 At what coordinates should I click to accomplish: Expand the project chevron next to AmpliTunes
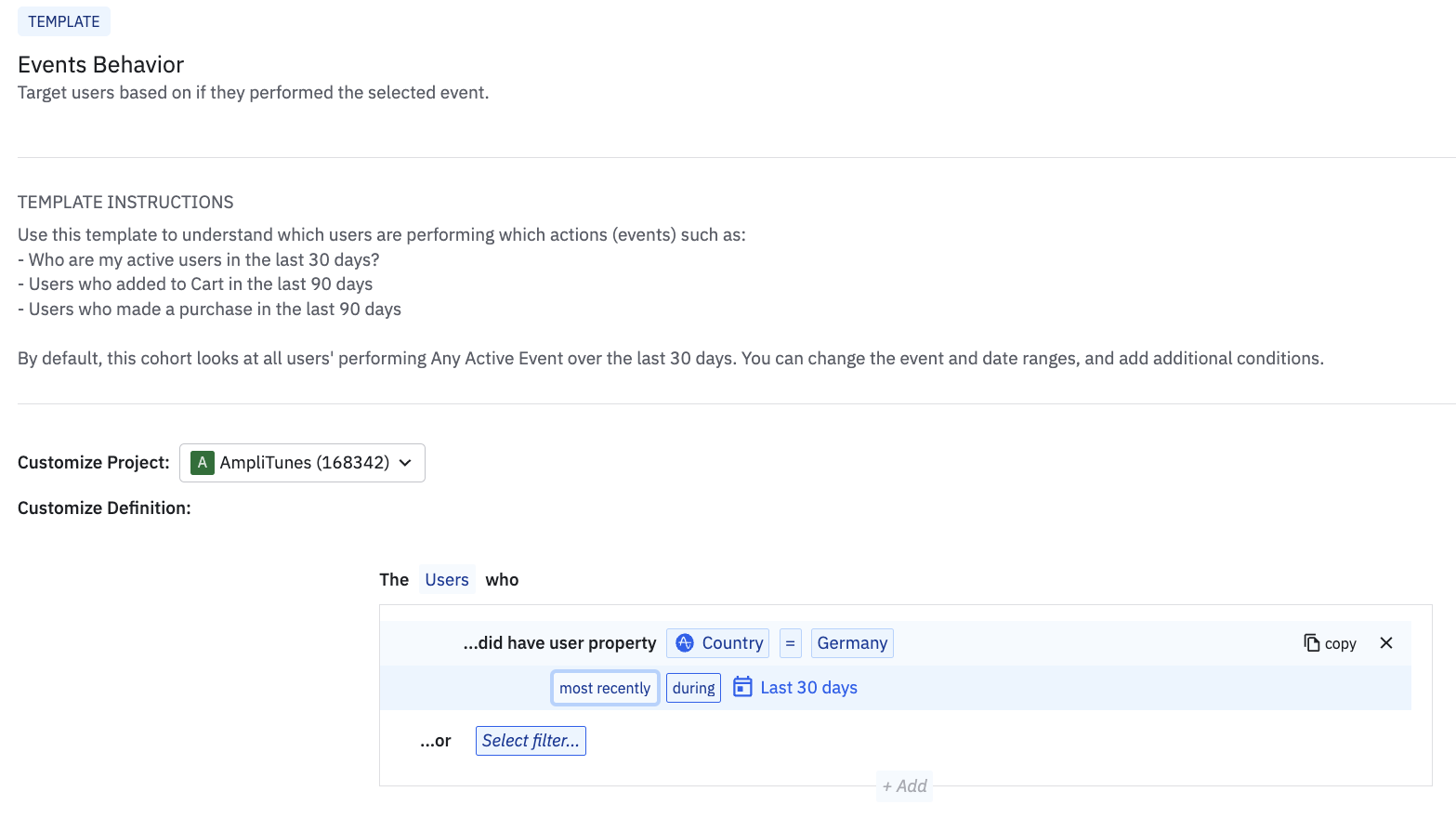[x=405, y=463]
